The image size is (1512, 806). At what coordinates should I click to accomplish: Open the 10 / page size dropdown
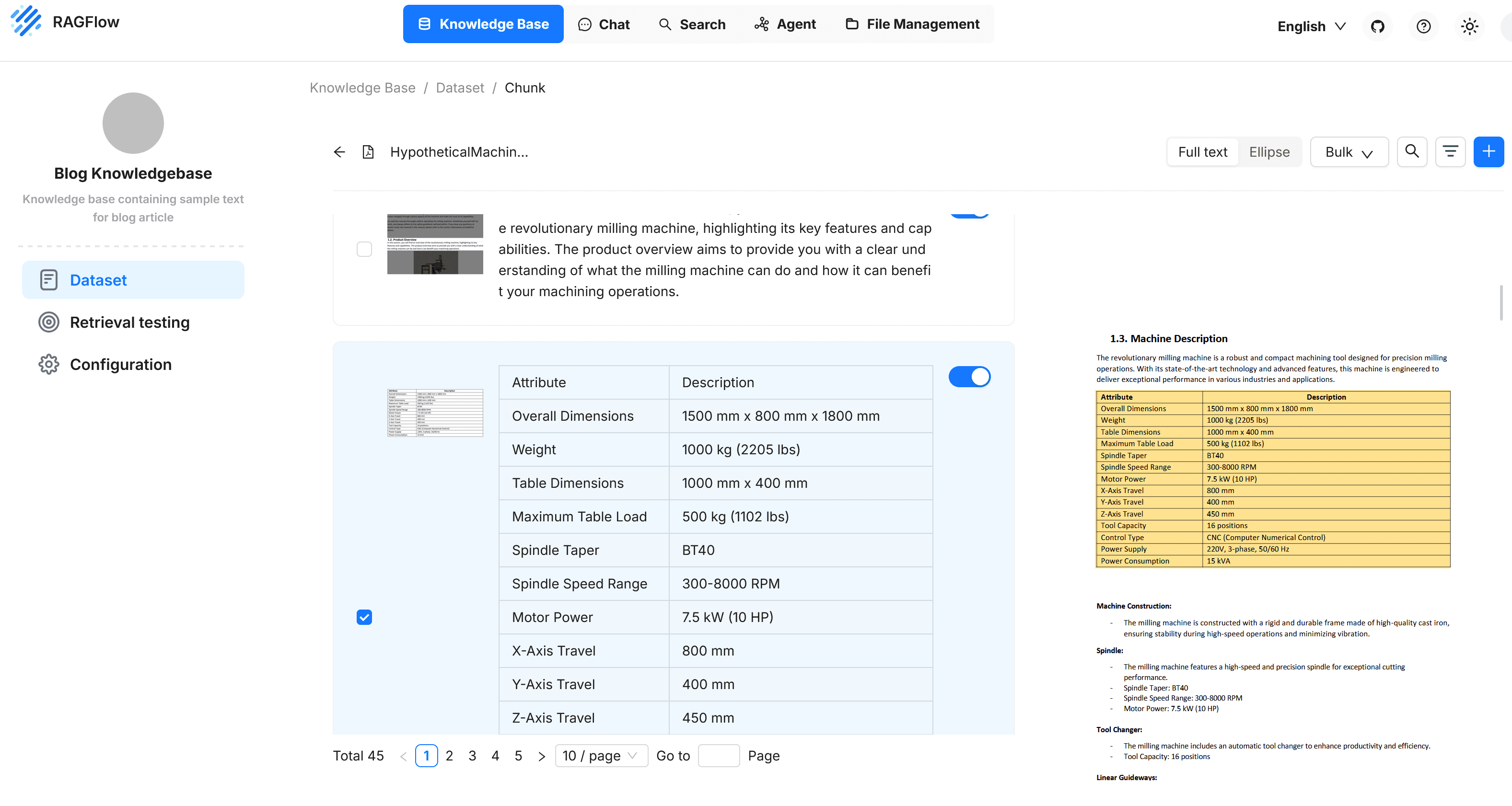coord(601,756)
